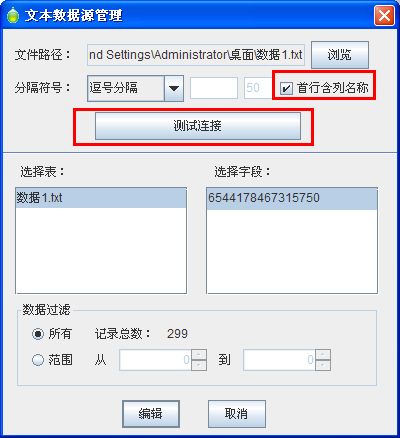The height and width of the screenshot is (438, 400).
Task: Open the 逗号分隔 separator dropdown arrow
Action: pyautogui.click(x=174, y=88)
